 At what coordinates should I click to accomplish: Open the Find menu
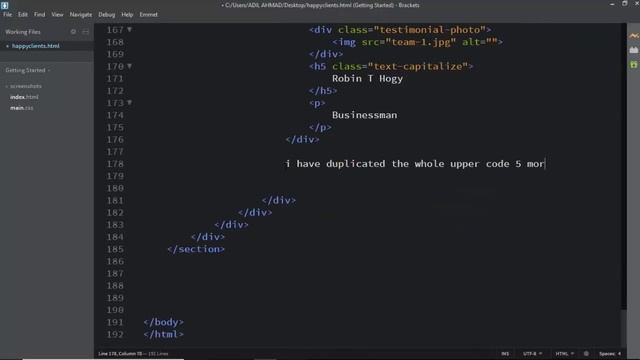[40, 14]
